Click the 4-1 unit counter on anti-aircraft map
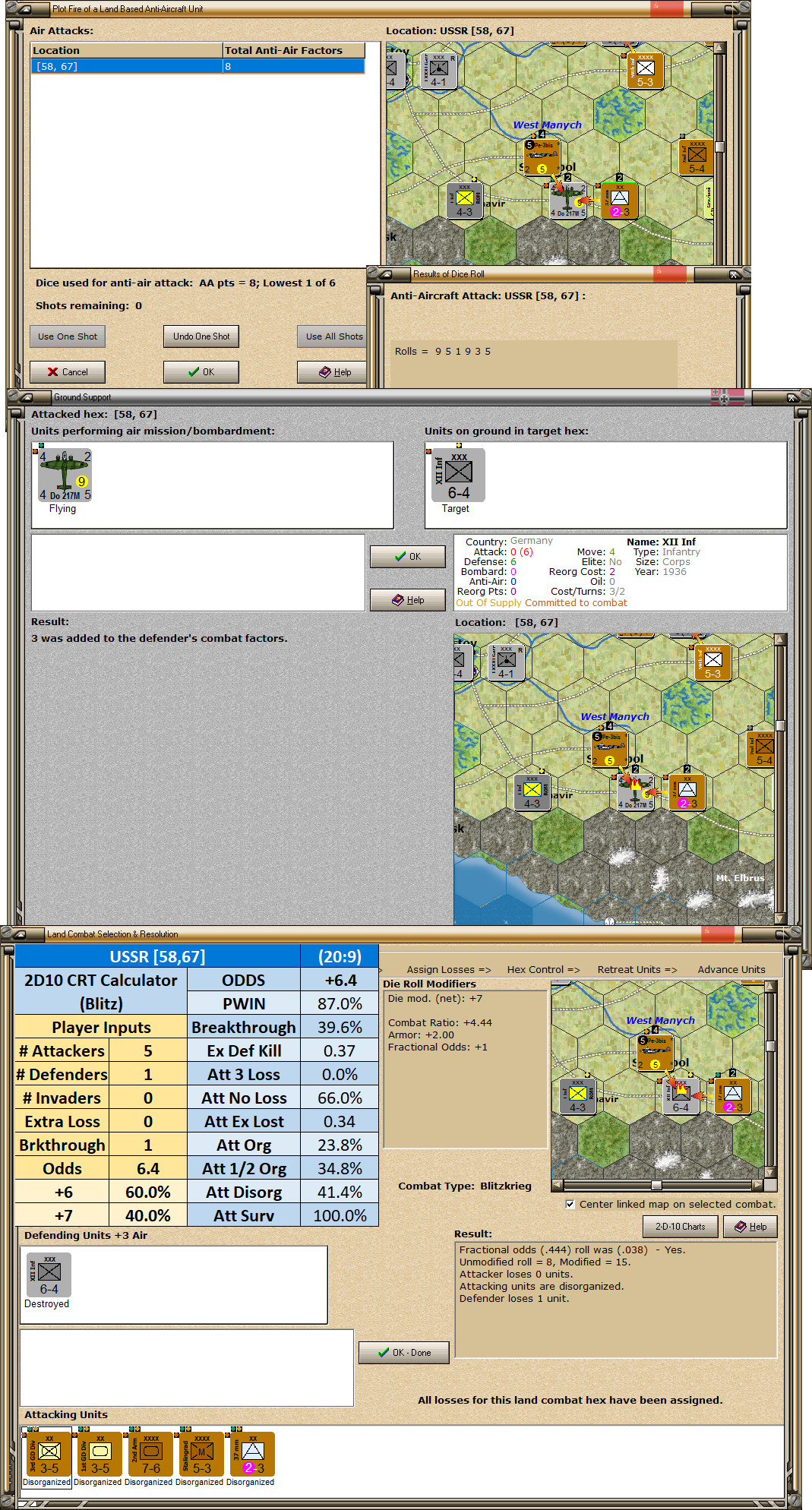812x1510 pixels. (x=438, y=71)
